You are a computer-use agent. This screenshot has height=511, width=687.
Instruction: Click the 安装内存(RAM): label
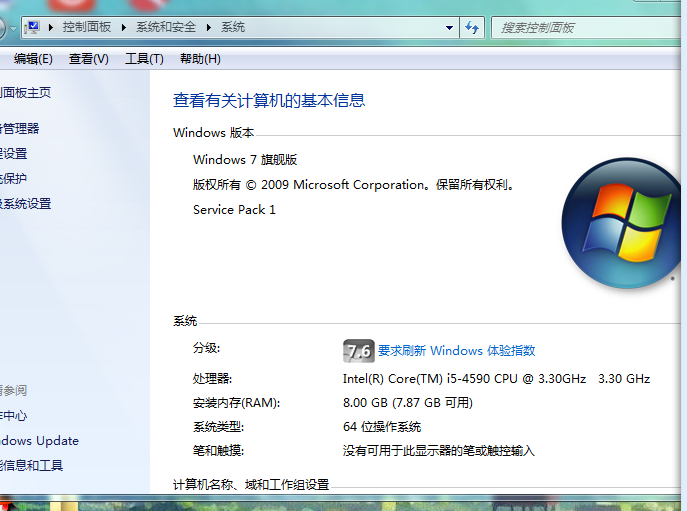[236, 402]
